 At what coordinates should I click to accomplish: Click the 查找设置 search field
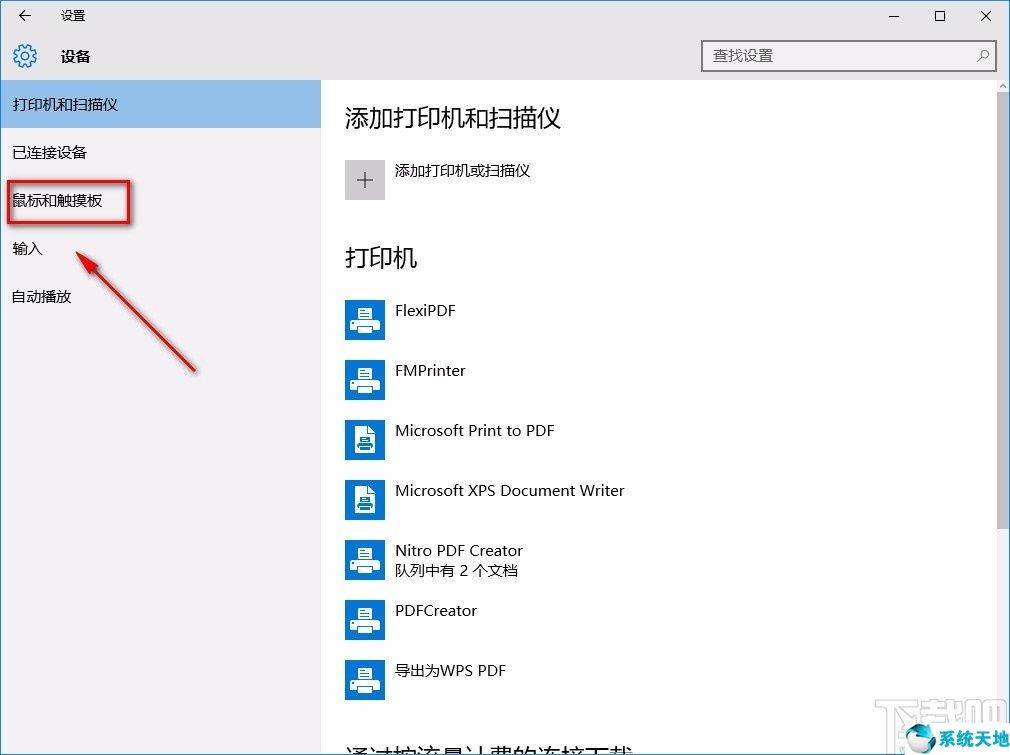tap(848, 56)
